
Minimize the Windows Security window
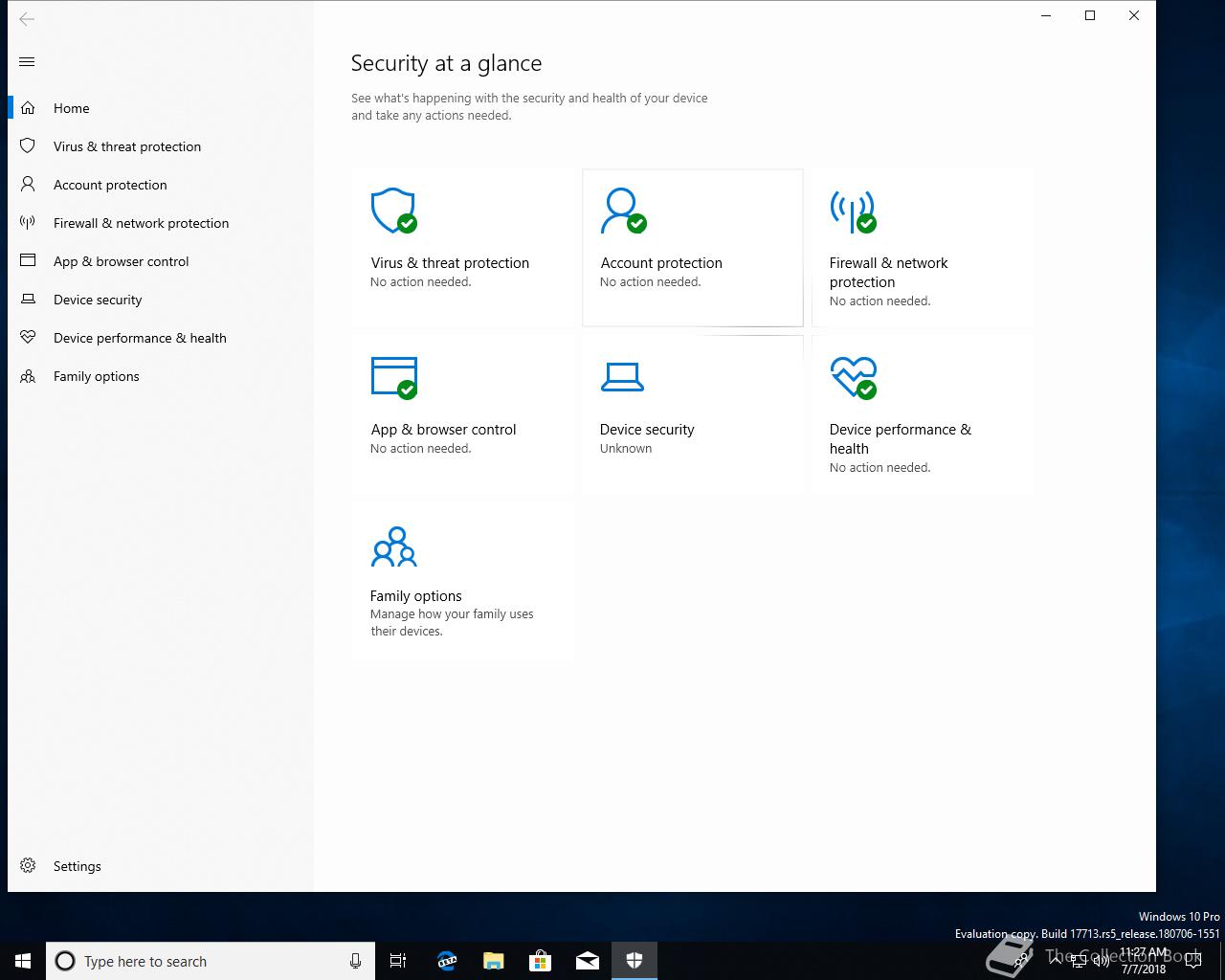point(1046,15)
